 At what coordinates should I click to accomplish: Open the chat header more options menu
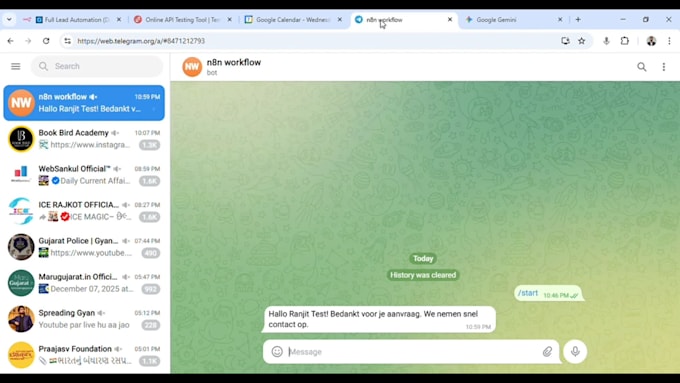click(664, 67)
